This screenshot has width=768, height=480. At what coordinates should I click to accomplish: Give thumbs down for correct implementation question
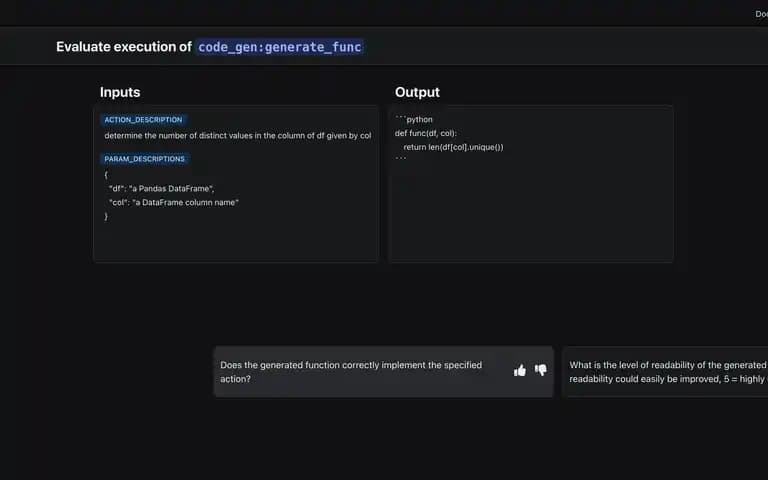[541, 370]
